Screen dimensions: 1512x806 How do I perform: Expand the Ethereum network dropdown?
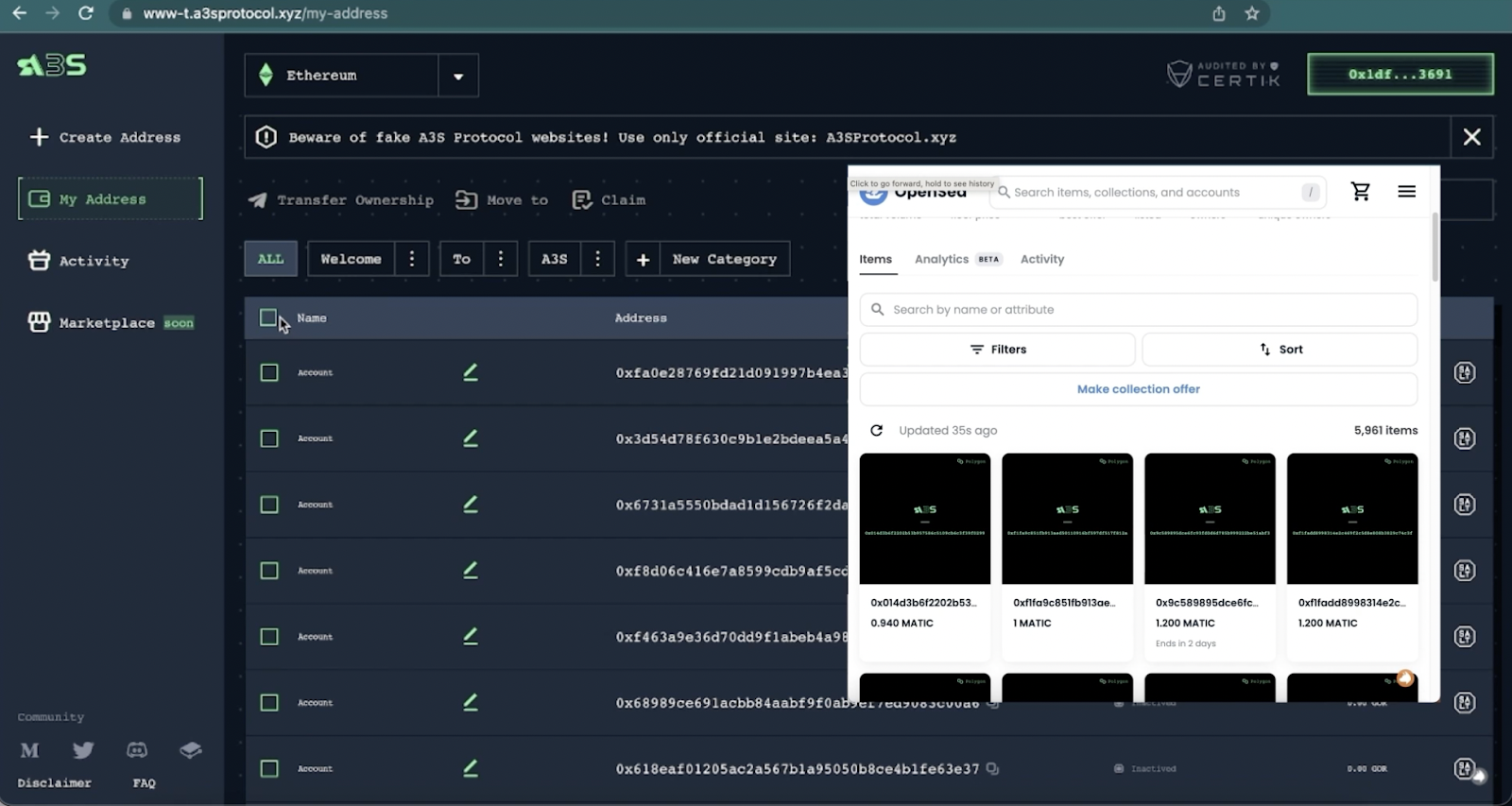point(458,76)
